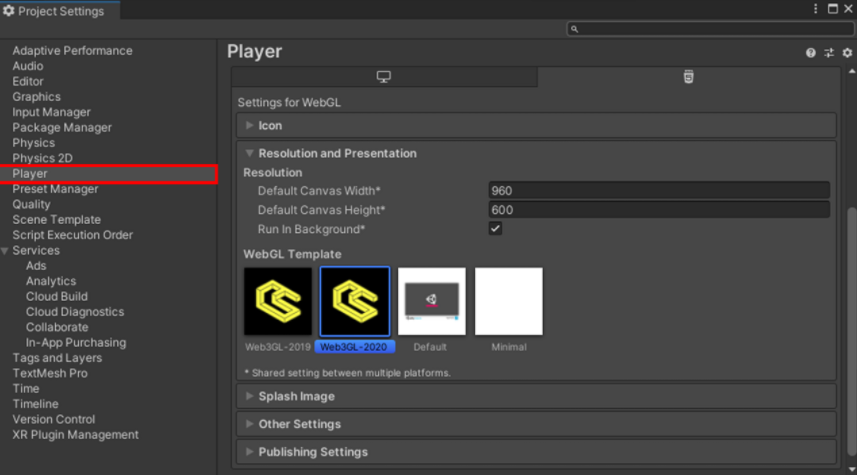The image size is (857, 475).
Task: Open Script Execution Order settings
Action: (x=72, y=235)
